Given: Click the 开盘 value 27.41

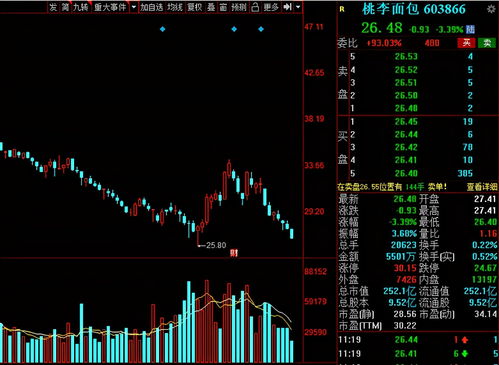Looking at the screenshot, I should tap(485, 199).
